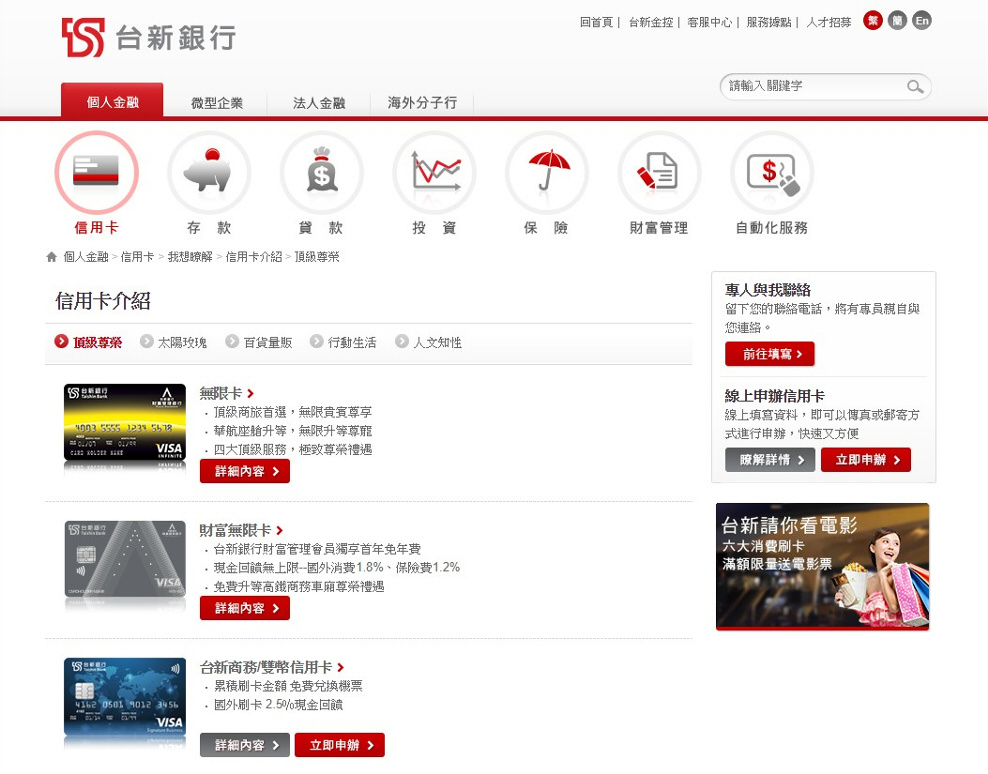This screenshot has height=774, width=988.
Task: Switch to the 微型企業 tab
Action: coord(217,103)
